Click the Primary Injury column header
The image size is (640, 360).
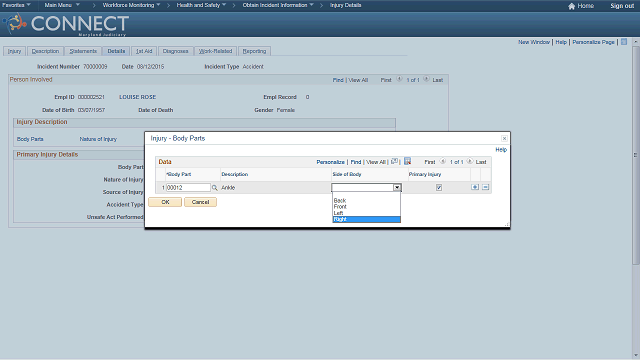425,174
